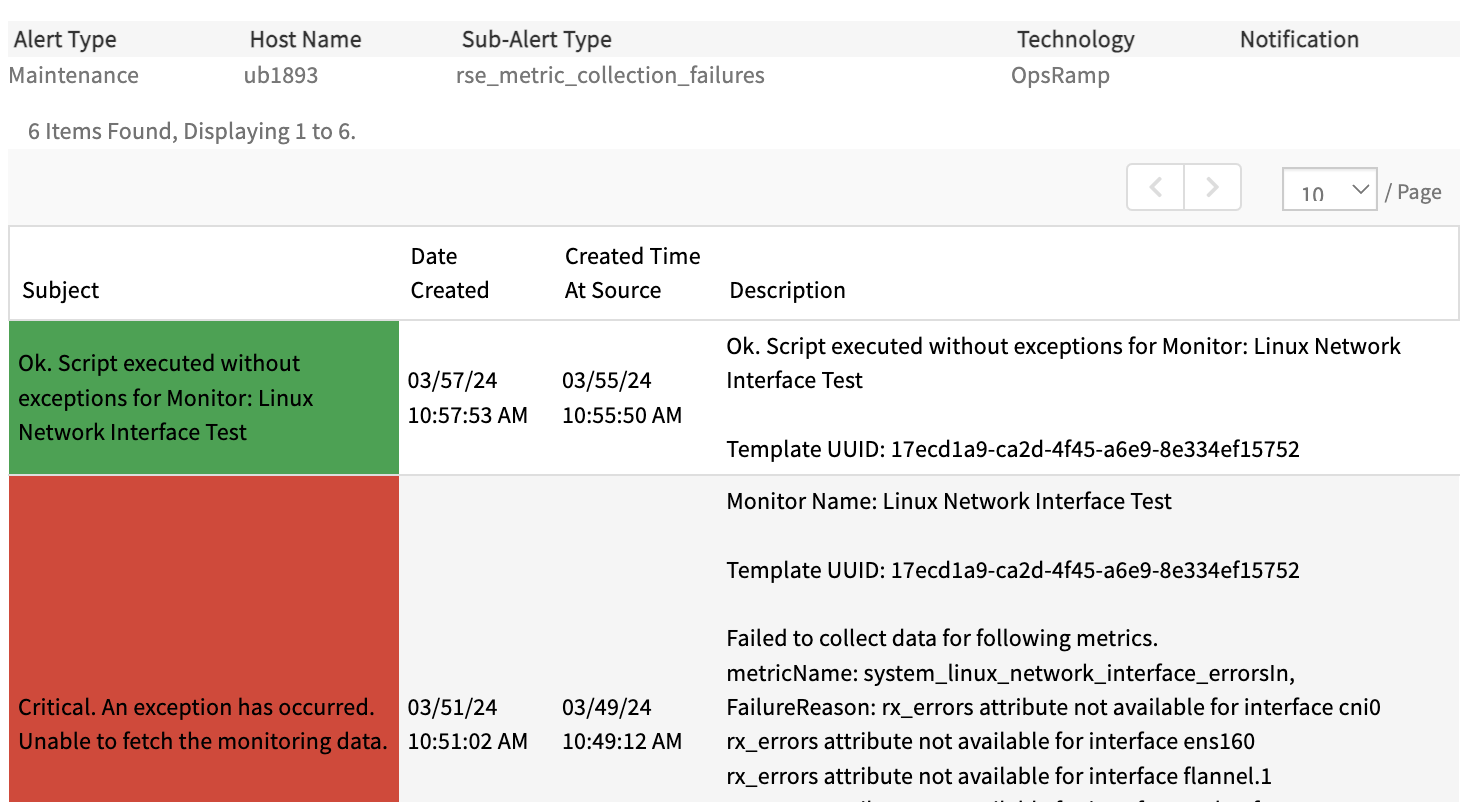Viewport: 1468px width, 802px height.
Task: Click the Created Time At Source header
Action: [x=632, y=272]
